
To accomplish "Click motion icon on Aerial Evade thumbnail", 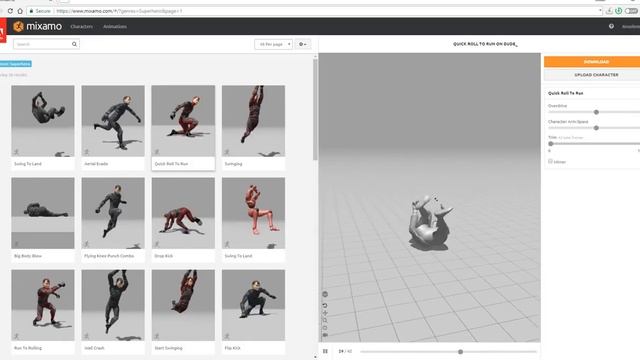I will click(87, 152).
